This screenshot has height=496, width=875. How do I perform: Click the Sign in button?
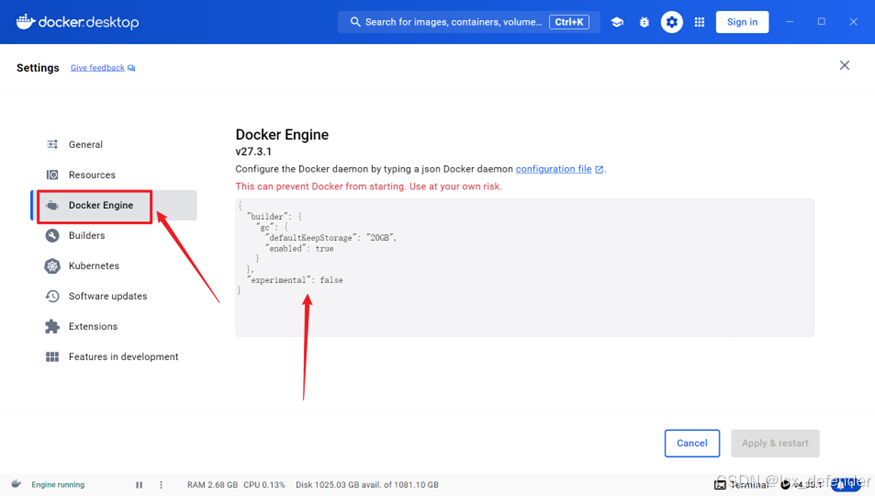[x=742, y=22]
